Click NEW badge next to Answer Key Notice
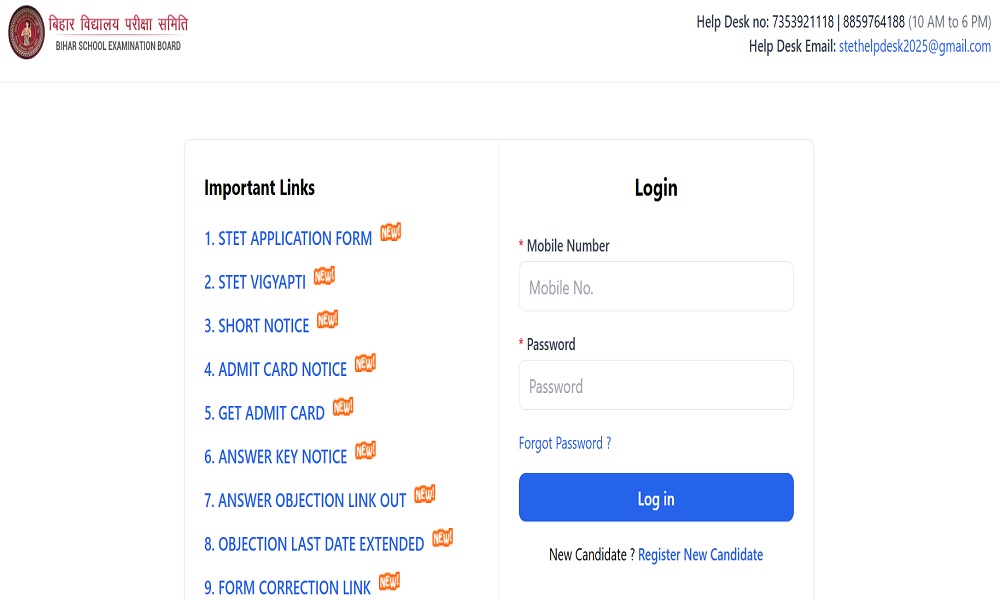The width and height of the screenshot is (1000, 600). 365,451
